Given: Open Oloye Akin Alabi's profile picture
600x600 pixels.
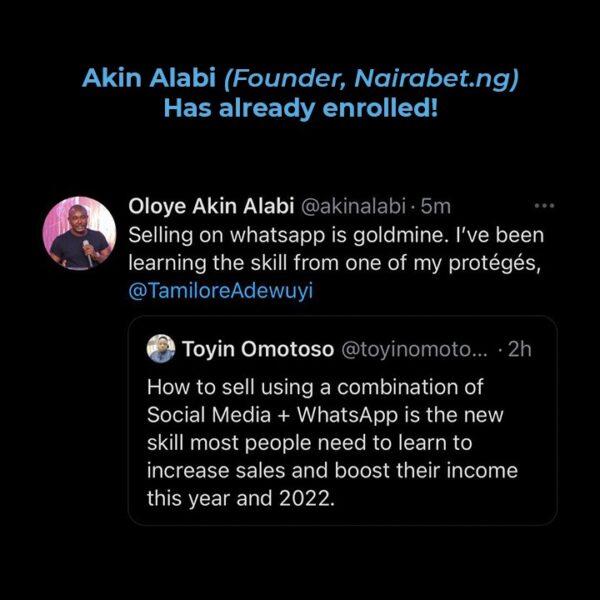Looking at the screenshot, I should click(x=79, y=233).
